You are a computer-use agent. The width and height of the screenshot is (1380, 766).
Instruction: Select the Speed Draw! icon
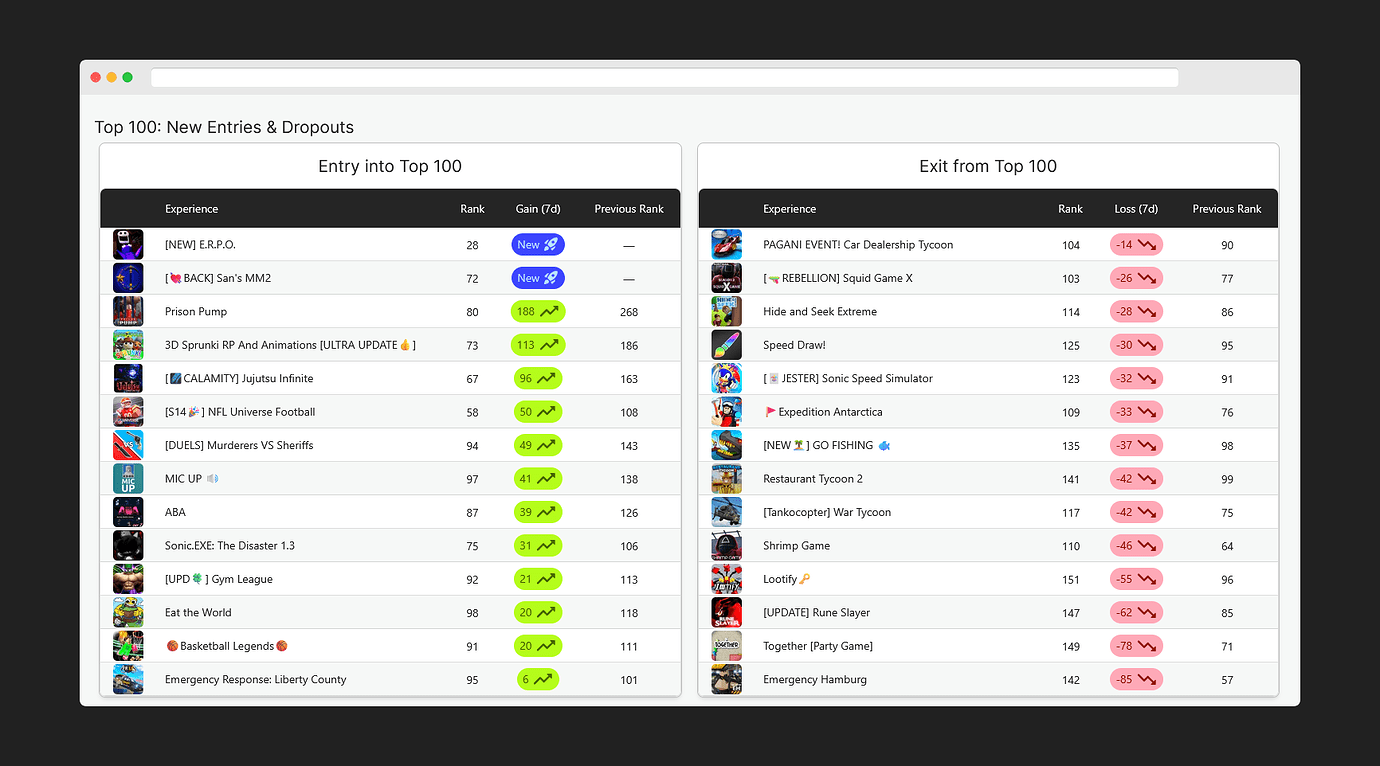tap(726, 344)
